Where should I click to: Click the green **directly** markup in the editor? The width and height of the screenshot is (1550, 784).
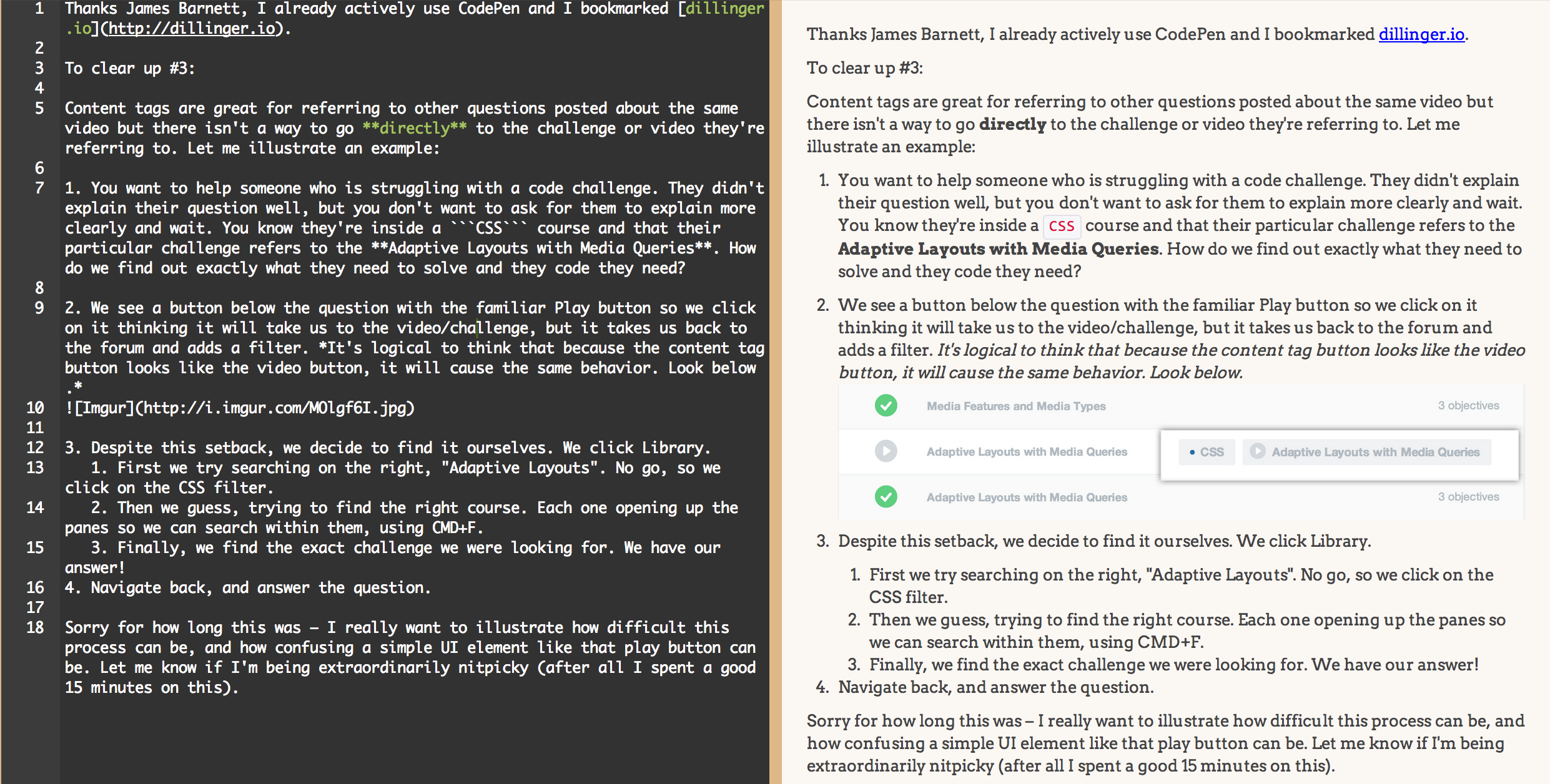[x=415, y=128]
